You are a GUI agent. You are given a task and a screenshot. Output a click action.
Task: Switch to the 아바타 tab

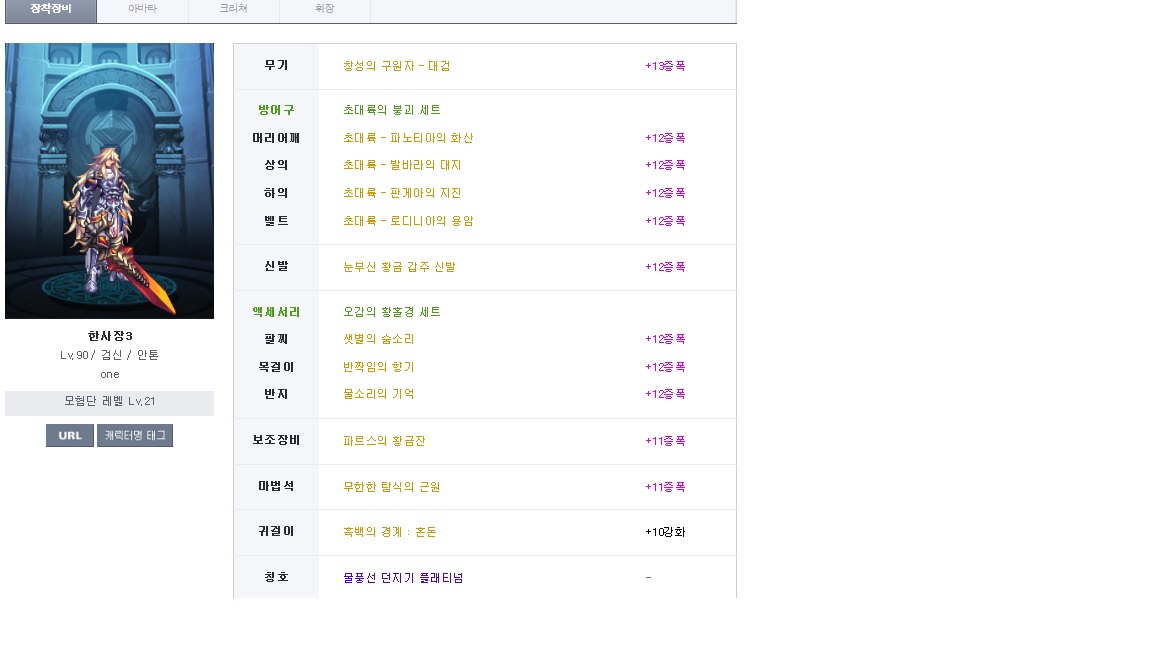click(142, 9)
